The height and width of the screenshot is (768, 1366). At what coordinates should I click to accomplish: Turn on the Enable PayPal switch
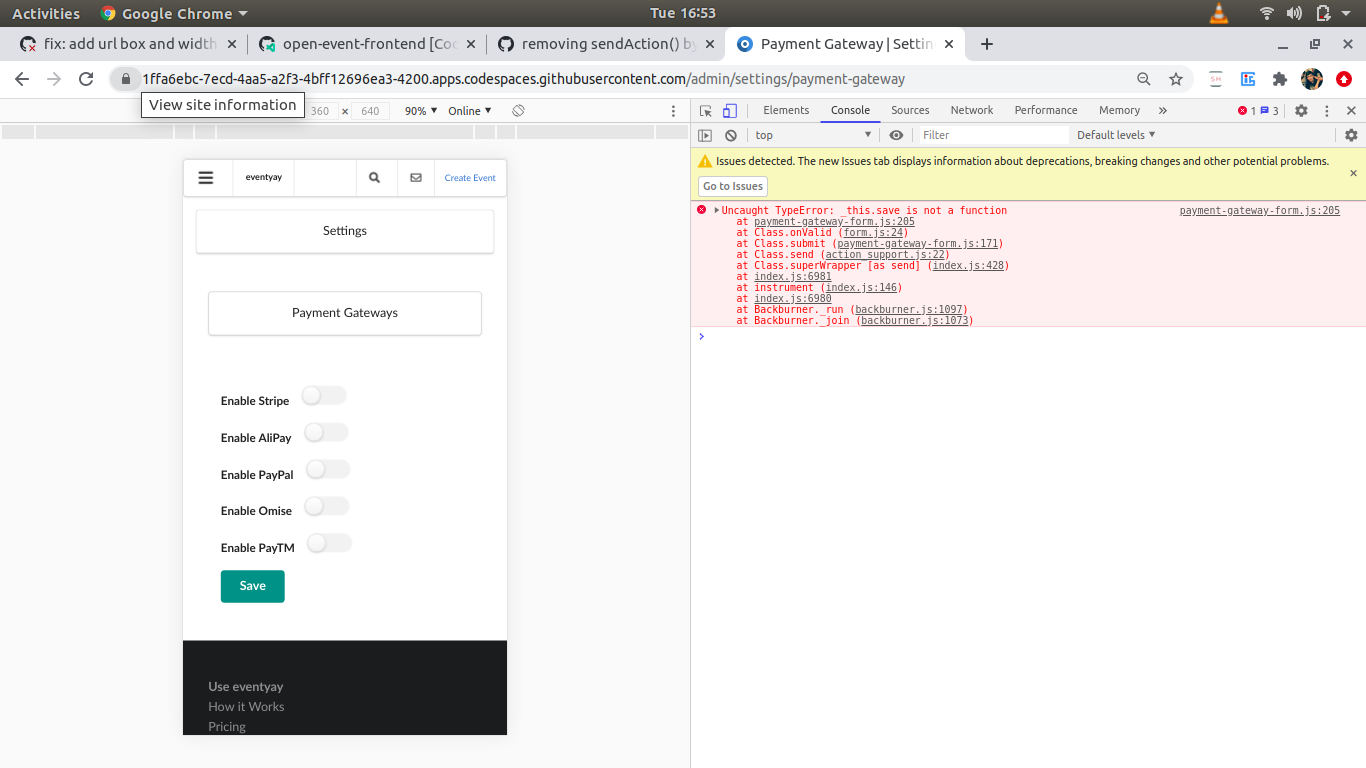point(327,469)
